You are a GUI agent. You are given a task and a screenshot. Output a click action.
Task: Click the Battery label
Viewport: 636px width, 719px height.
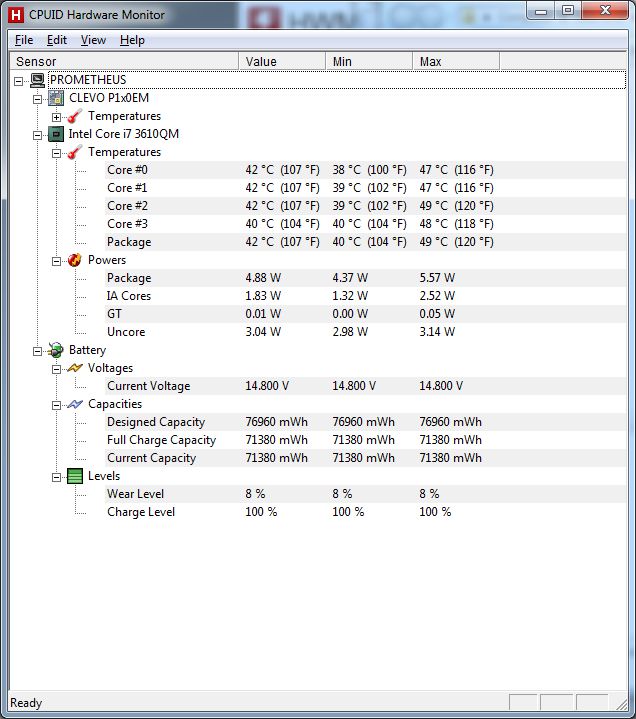tap(87, 350)
